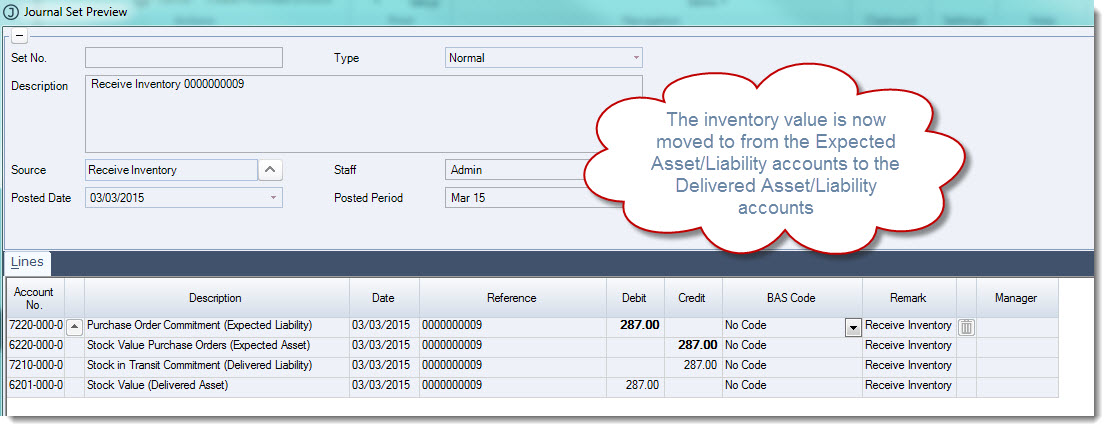The height and width of the screenshot is (431, 1109).
Task: Open BAS Code dropdown on first row
Action: tap(853, 327)
